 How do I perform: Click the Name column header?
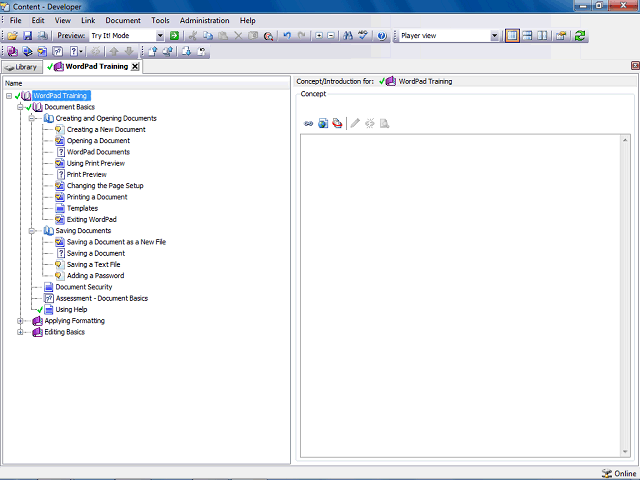click(x=146, y=83)
